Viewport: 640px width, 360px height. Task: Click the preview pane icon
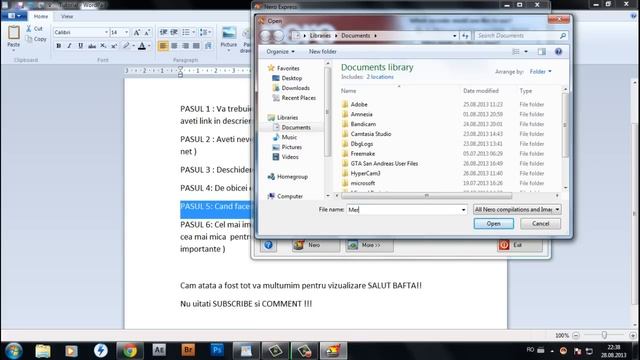(542, 51)
